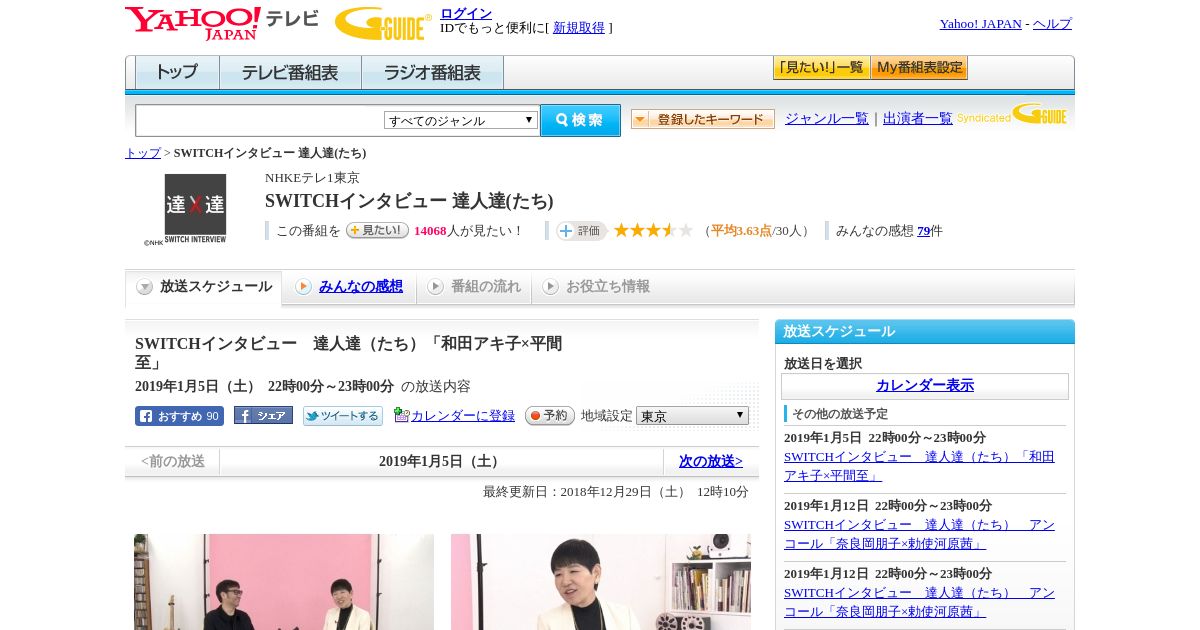Open the 「見たい!」一覧 button
Image resolution: width=1200 pixels, height=630 pixels.
(x=821, y=68)
